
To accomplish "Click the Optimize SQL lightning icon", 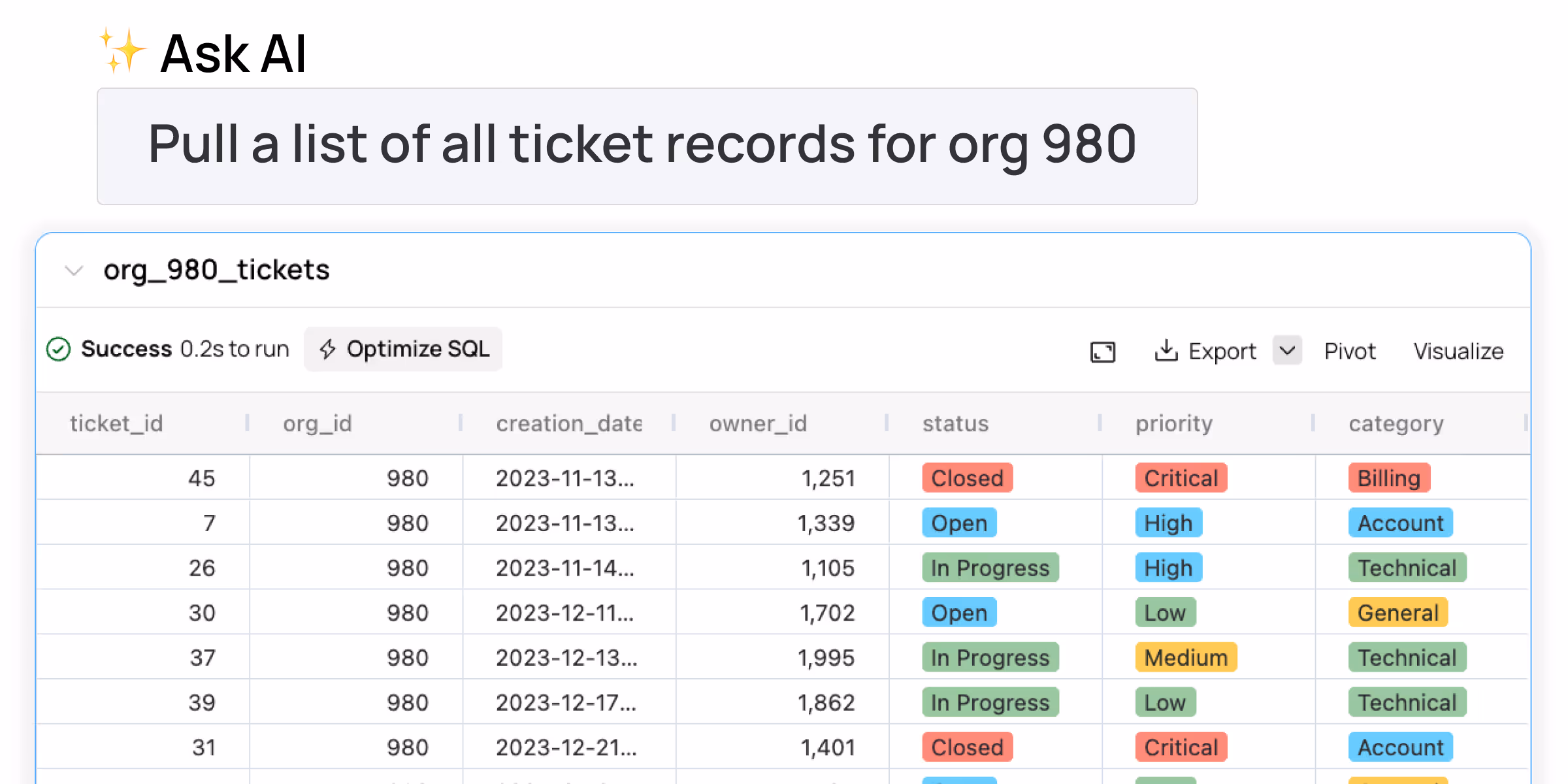I will [x=328, y=349].
